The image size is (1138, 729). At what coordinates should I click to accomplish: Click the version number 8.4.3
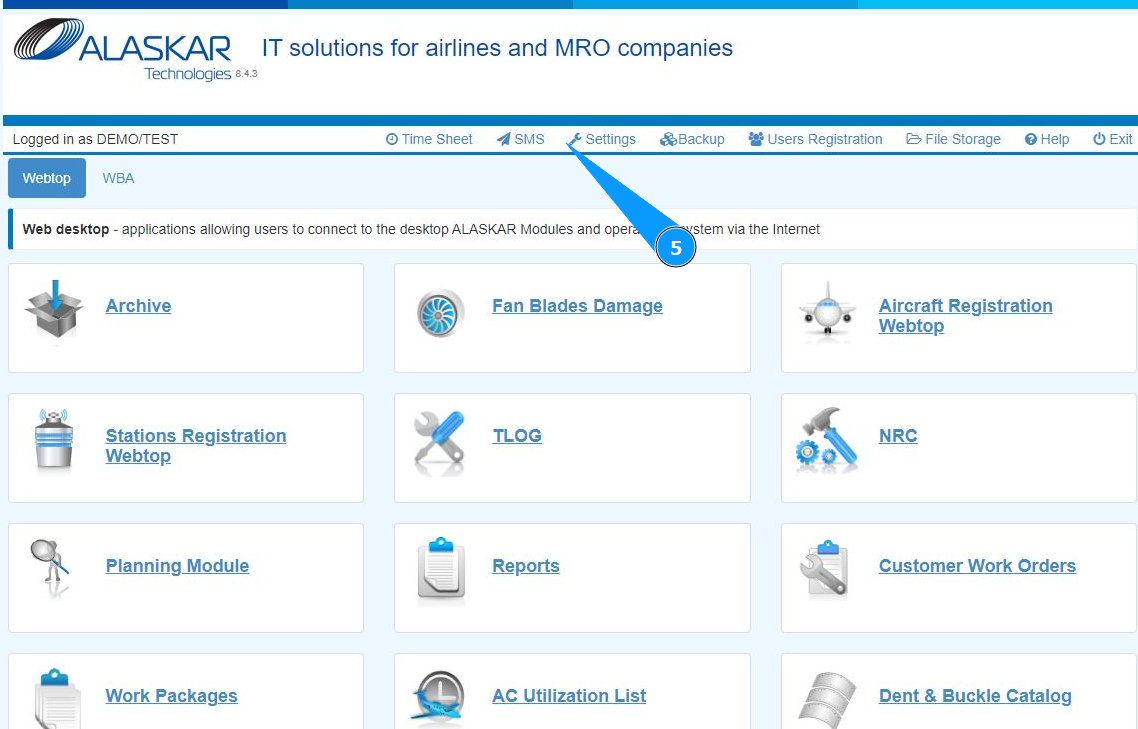pos(246,73)
